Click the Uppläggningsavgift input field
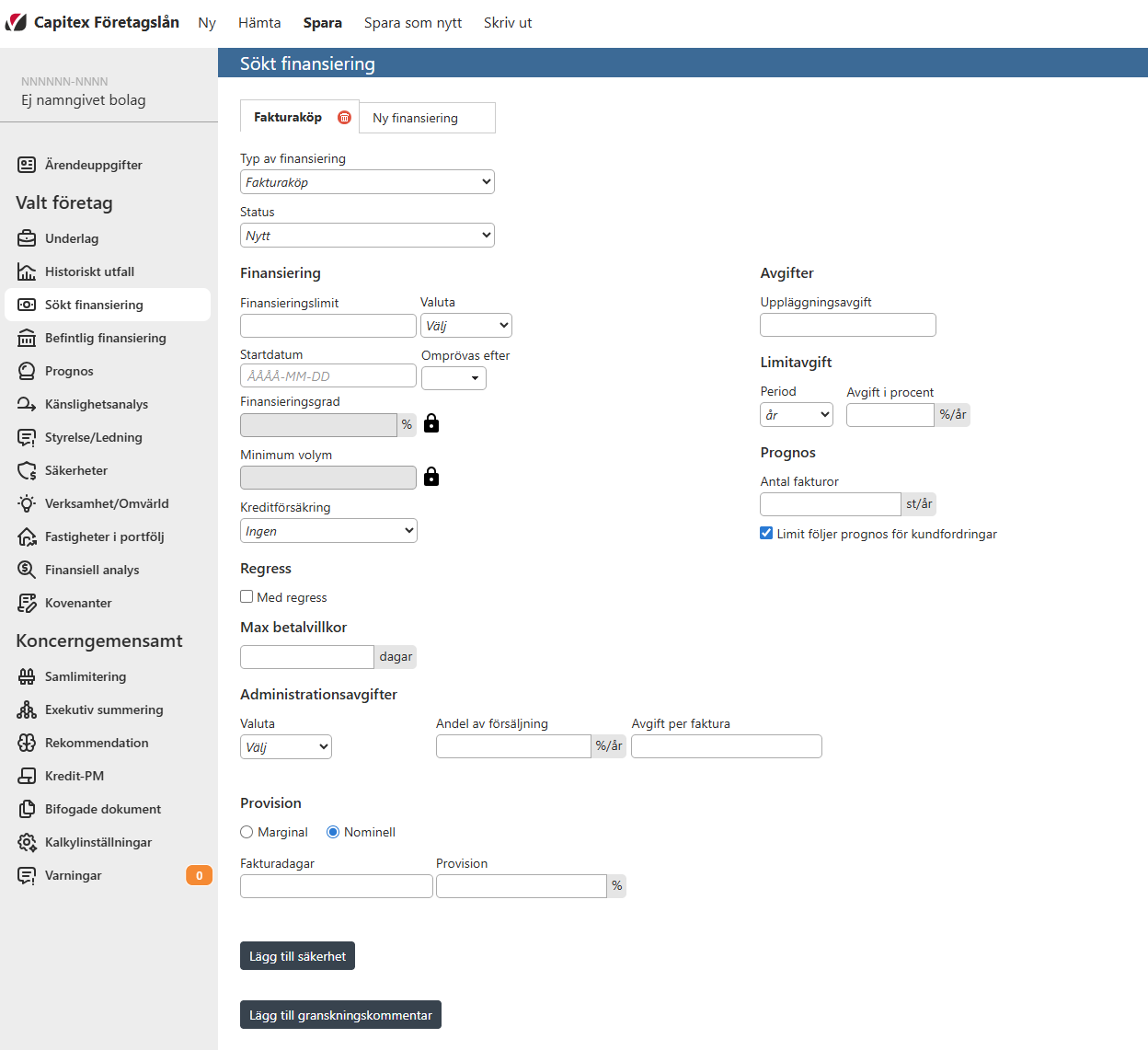 [848, 325]
